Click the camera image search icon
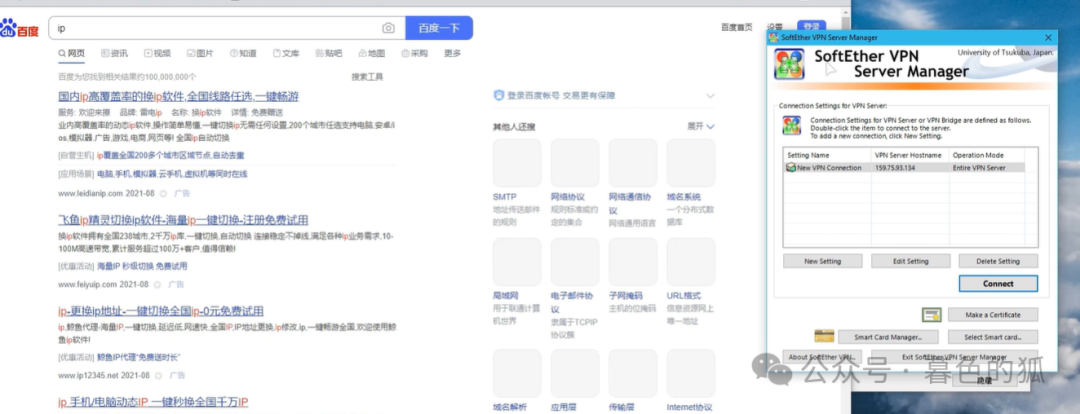 pos(388,28)
